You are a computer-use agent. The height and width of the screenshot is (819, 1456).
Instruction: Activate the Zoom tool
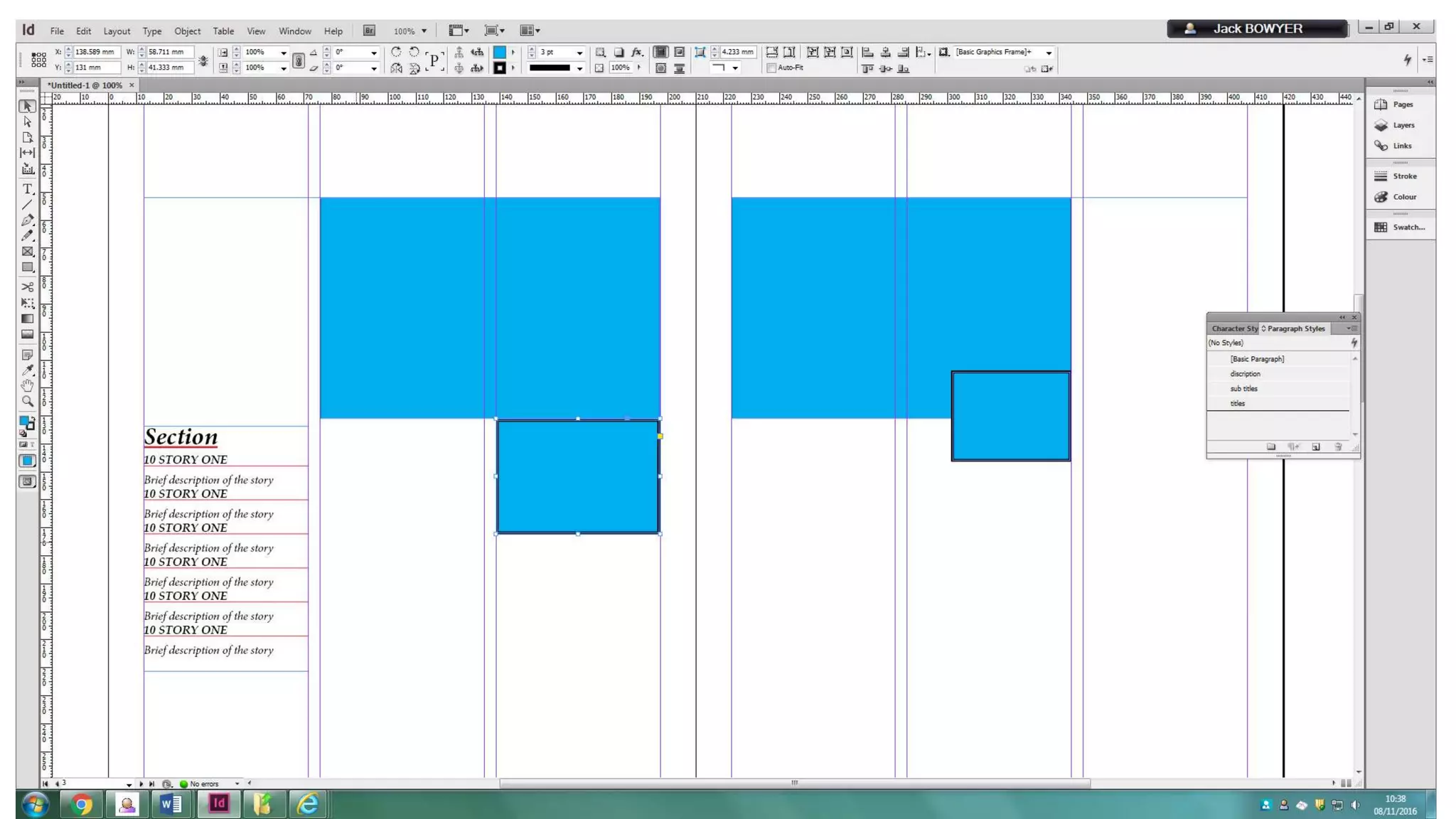pyautogui.click(x=27, y=402)
